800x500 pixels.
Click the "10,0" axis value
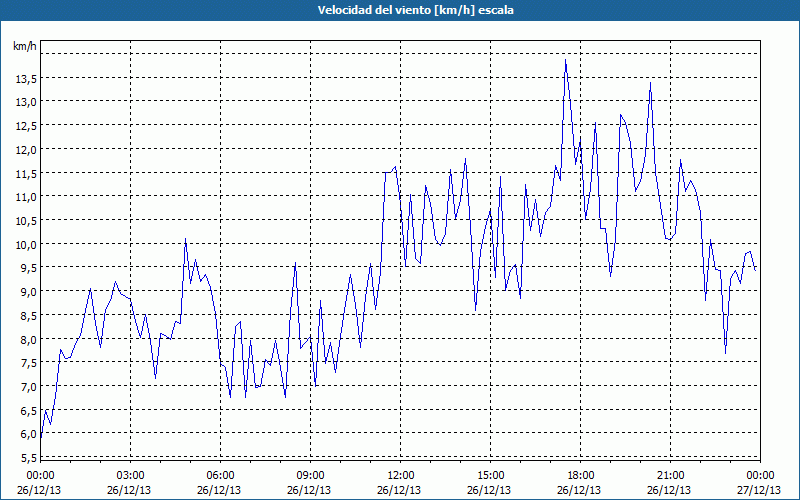27,244
